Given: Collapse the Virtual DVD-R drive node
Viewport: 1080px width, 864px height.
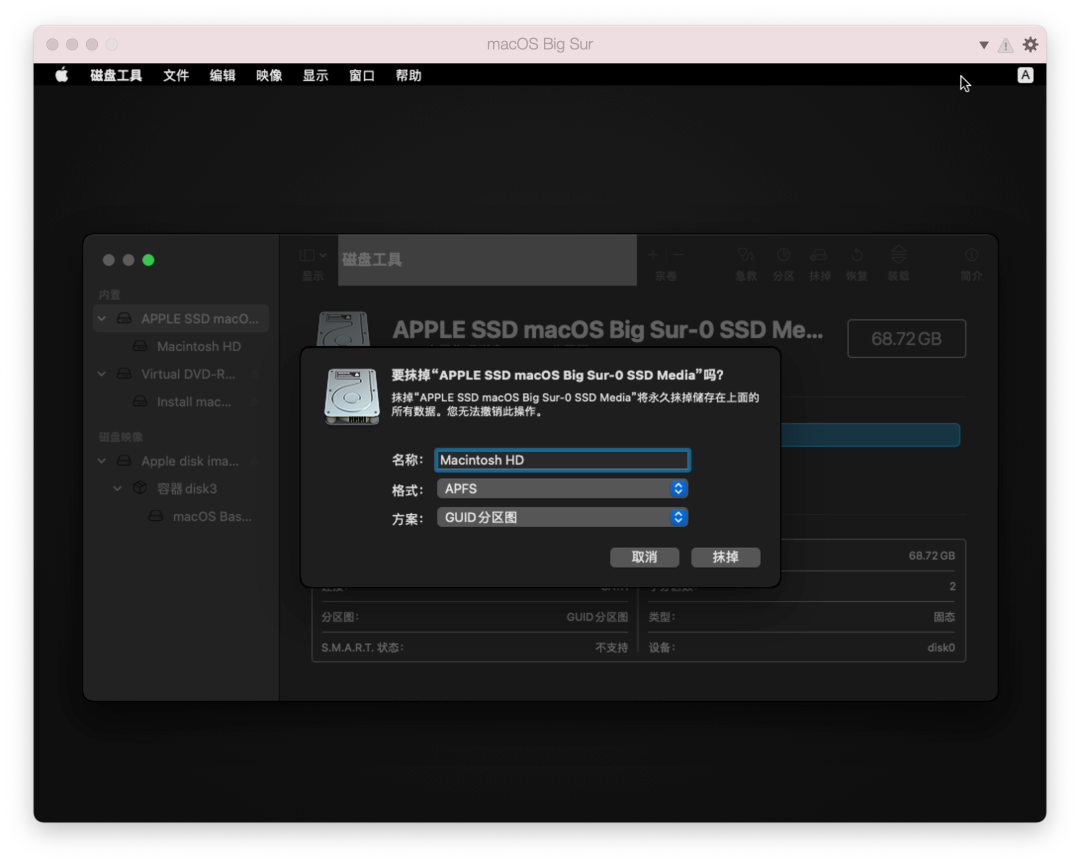Looking at the screenshot, I should [101, 374].
